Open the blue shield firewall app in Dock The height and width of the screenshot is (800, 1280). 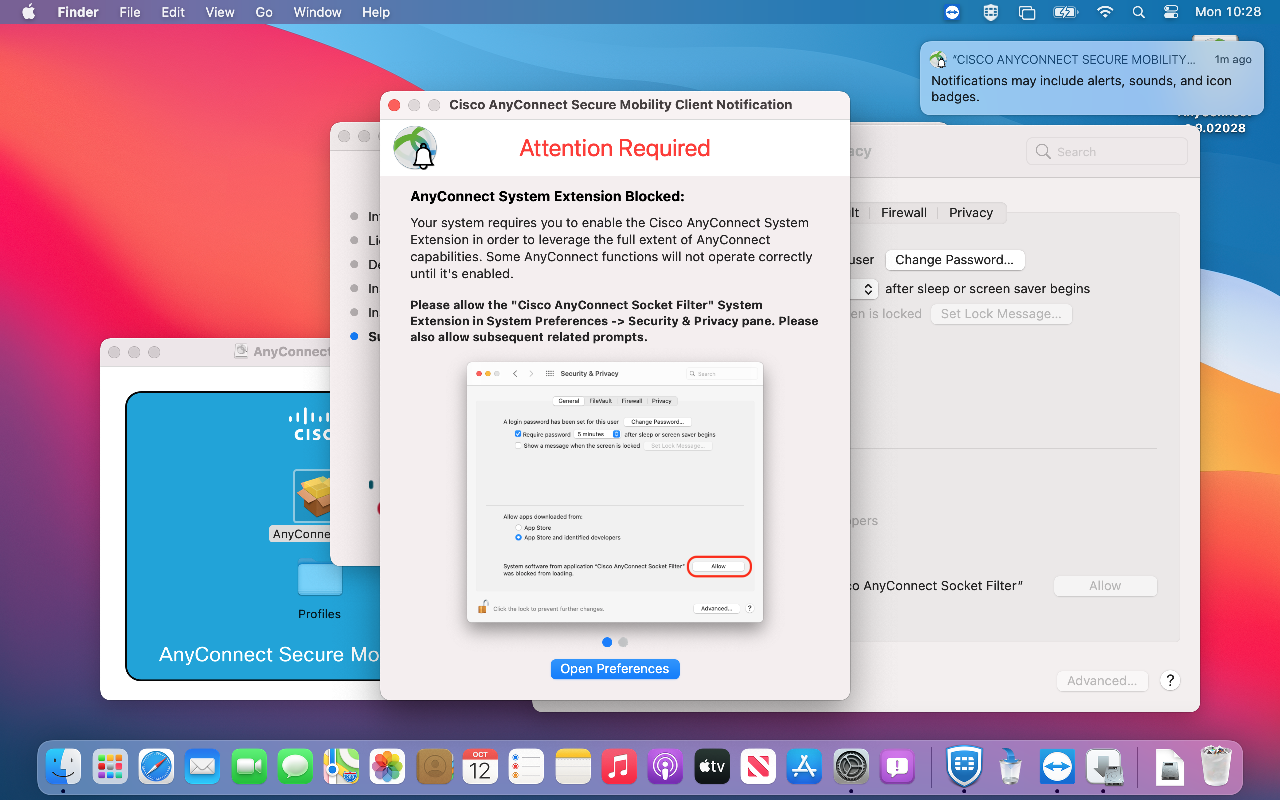click(964, 767)
